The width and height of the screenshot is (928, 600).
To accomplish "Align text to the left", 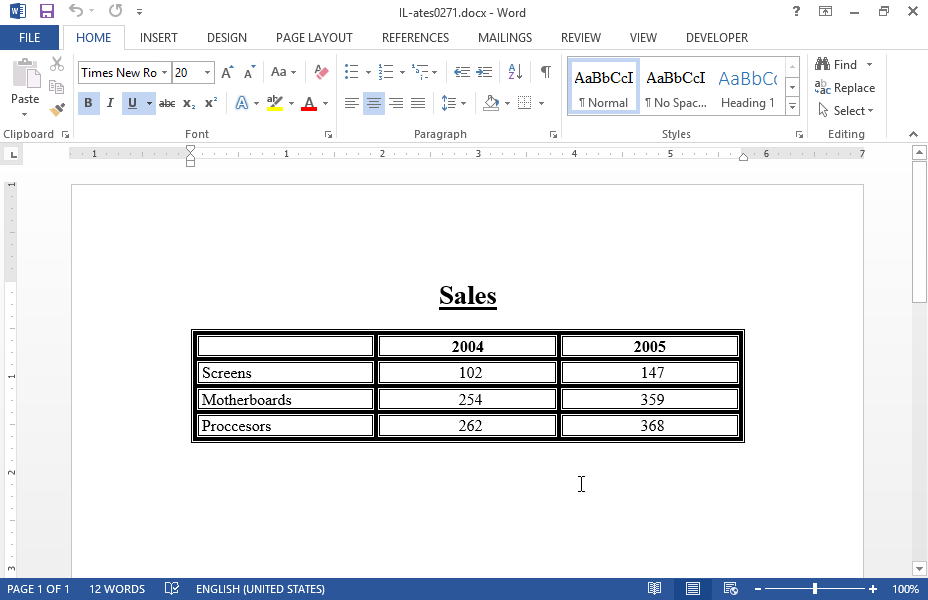I will point(352,104).
